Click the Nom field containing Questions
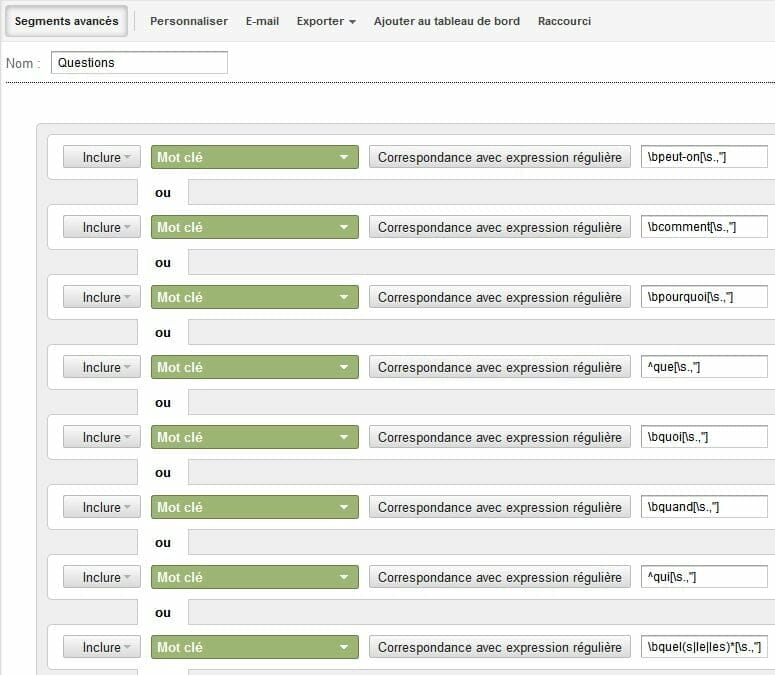This screenshot has width=775, height=675. click(139, 63)
